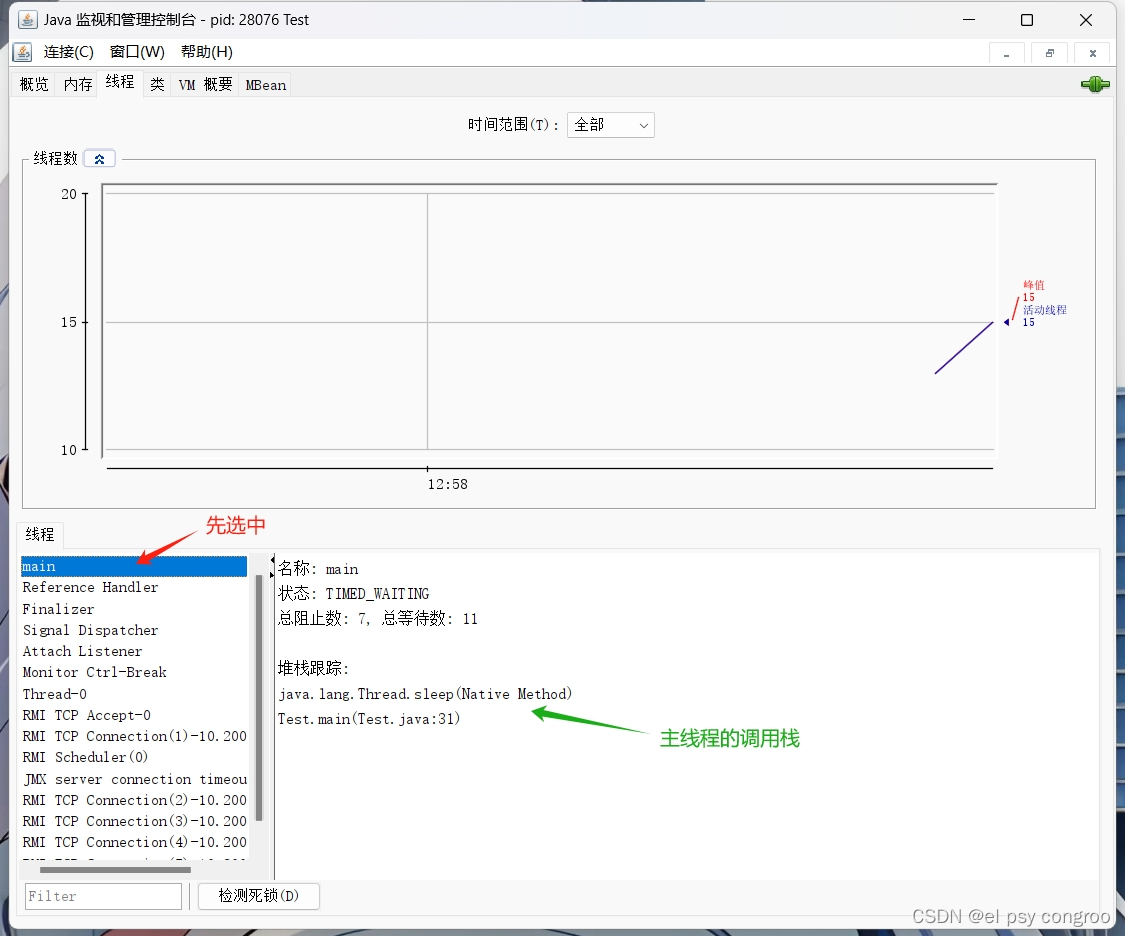Open the 窗口(W) menu
Screen dimensions: 1125x936
coord(137,52)
